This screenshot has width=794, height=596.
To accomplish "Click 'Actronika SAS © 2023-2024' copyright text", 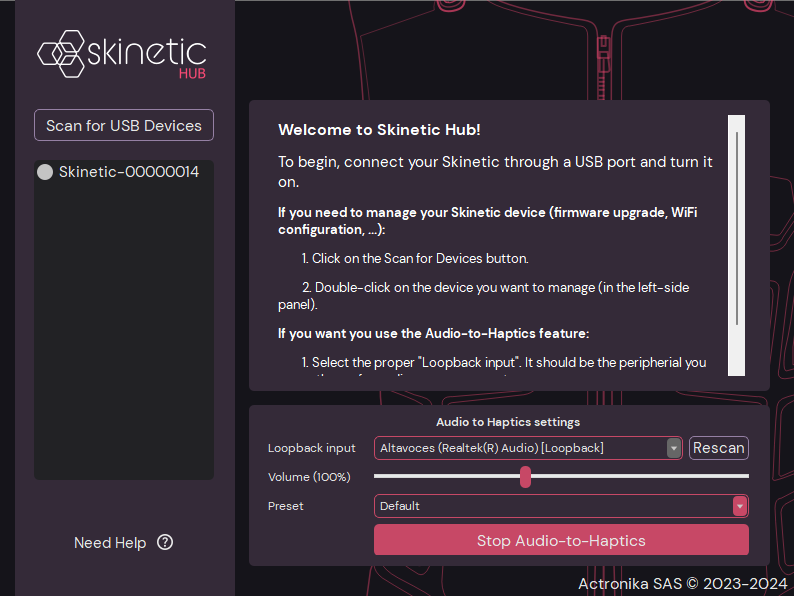I will click(x=683, y=584).
